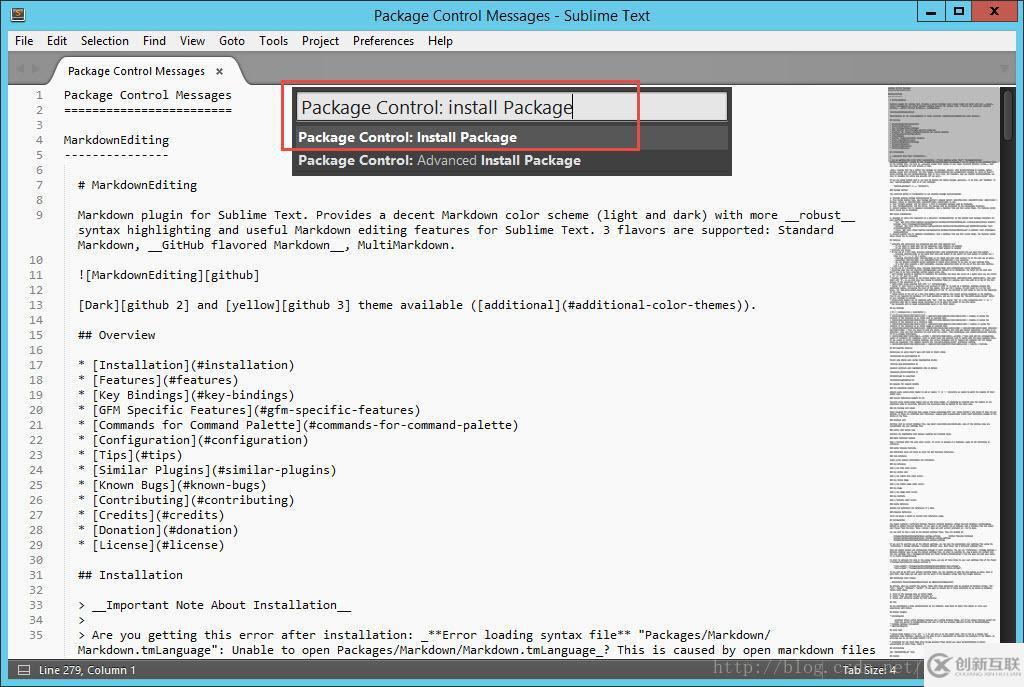Click the next tab arrow icon
The width and height of the screenshot is (1024, 687).
[35, 69]
